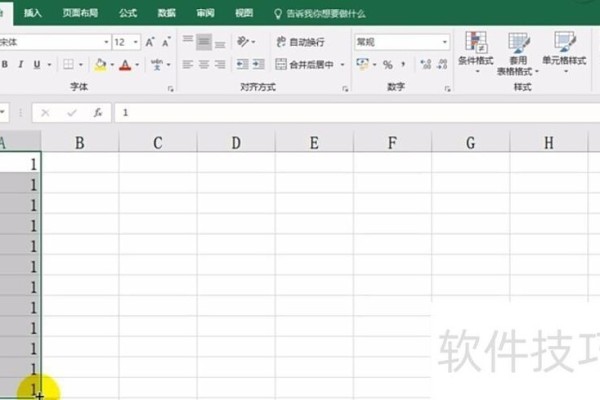Decrease cell indent

(242, 64)
